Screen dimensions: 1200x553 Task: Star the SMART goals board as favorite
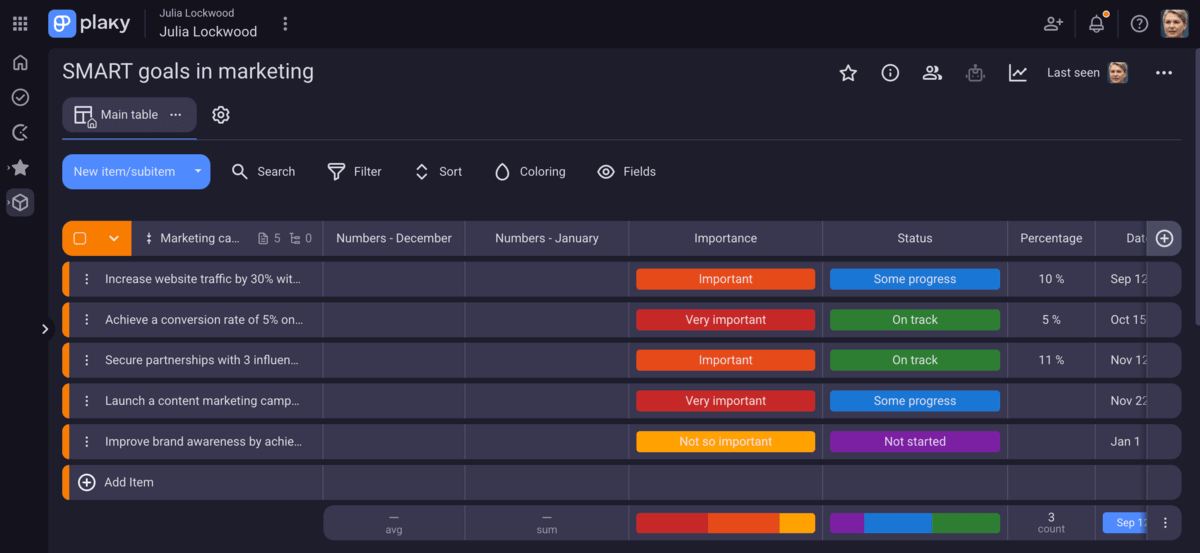(x=848, y=73)
